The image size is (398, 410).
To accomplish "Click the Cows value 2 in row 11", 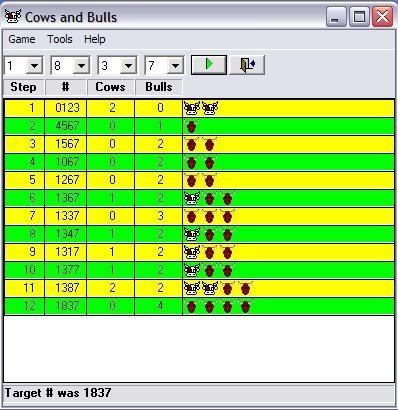I will click(111, 288).
